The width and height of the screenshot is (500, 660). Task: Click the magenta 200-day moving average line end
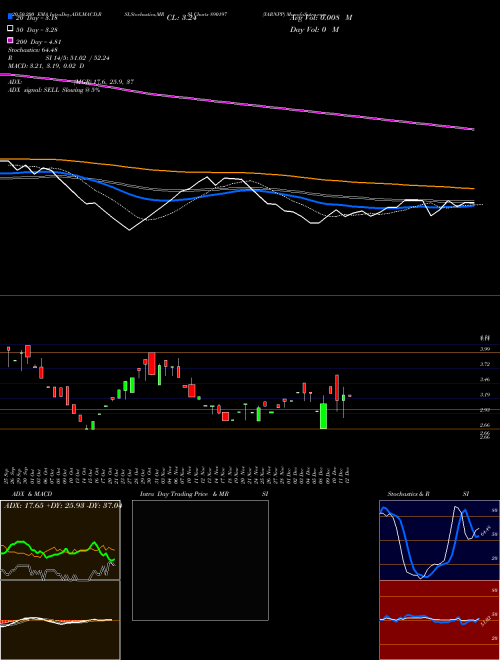click(473, 129)
